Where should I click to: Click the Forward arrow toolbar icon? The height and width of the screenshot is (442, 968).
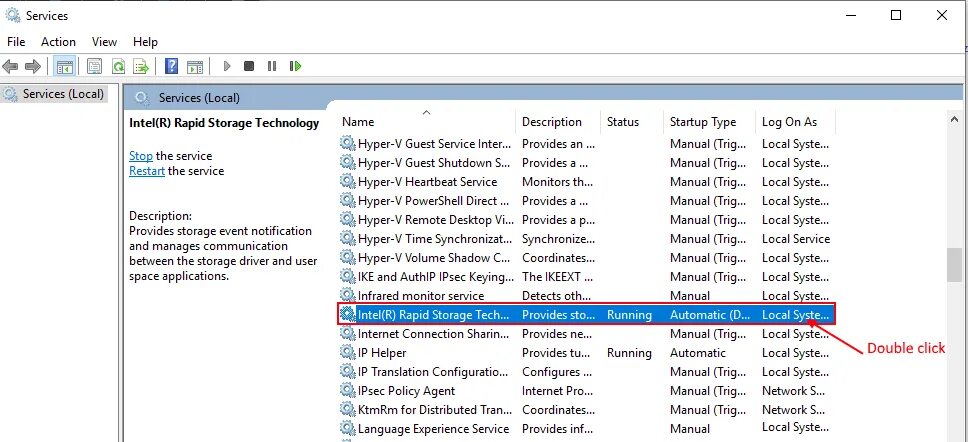[32, 66]
